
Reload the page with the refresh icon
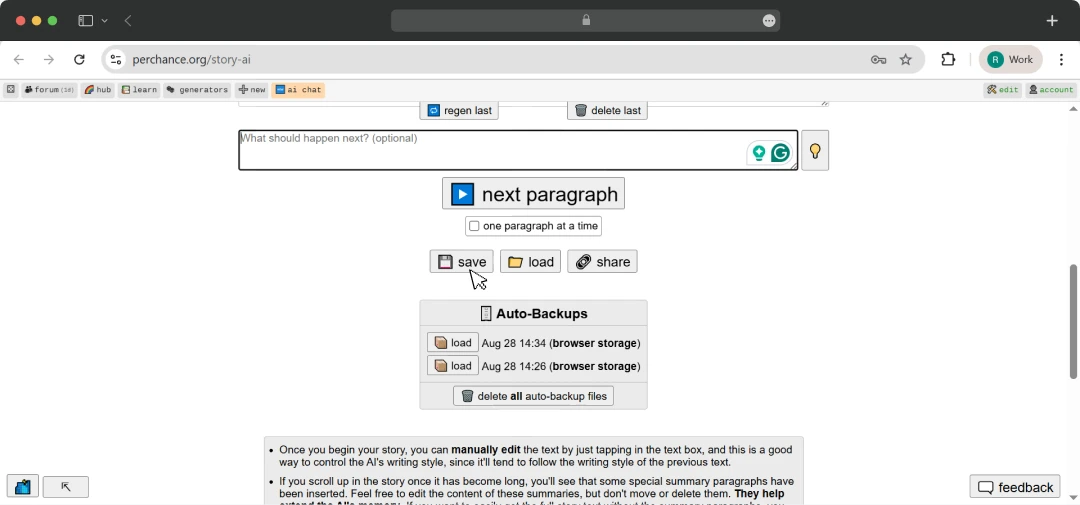(x=79, y=60)
